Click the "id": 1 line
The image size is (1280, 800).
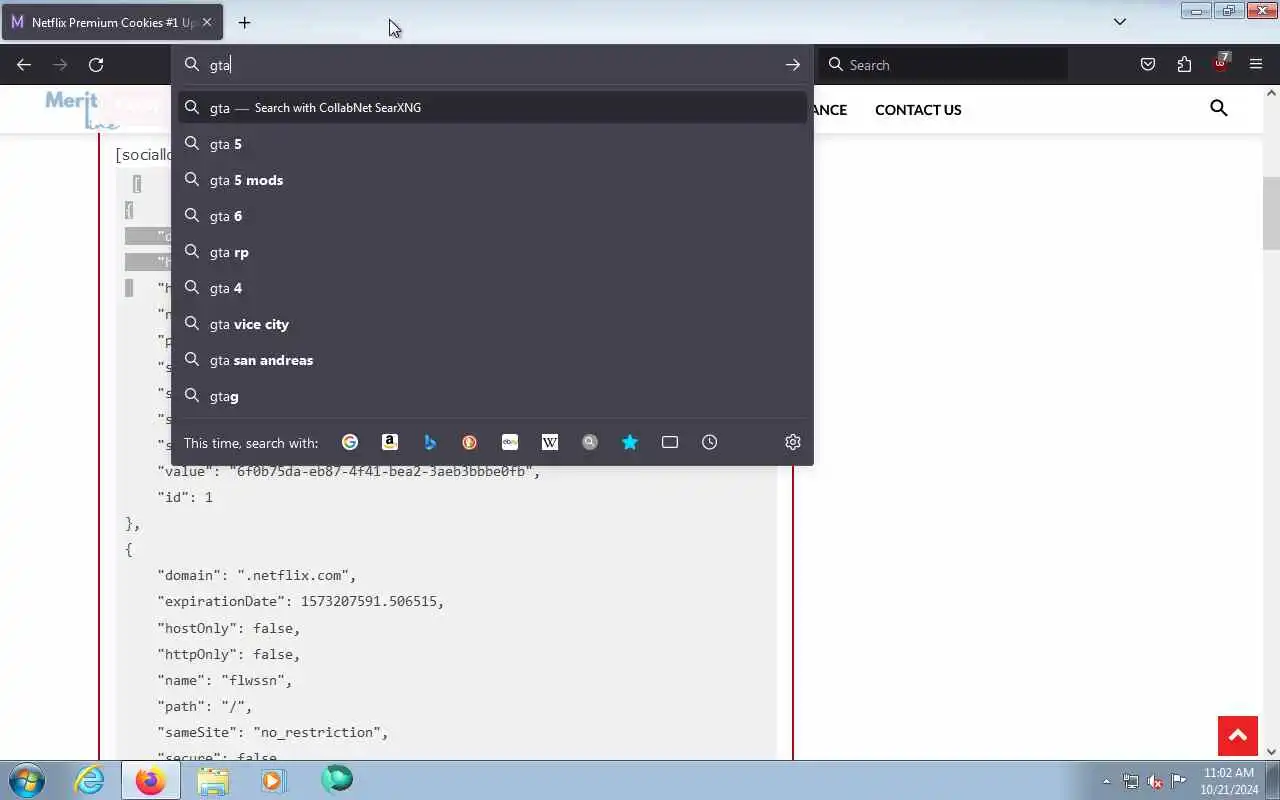[x=185, y=497]
